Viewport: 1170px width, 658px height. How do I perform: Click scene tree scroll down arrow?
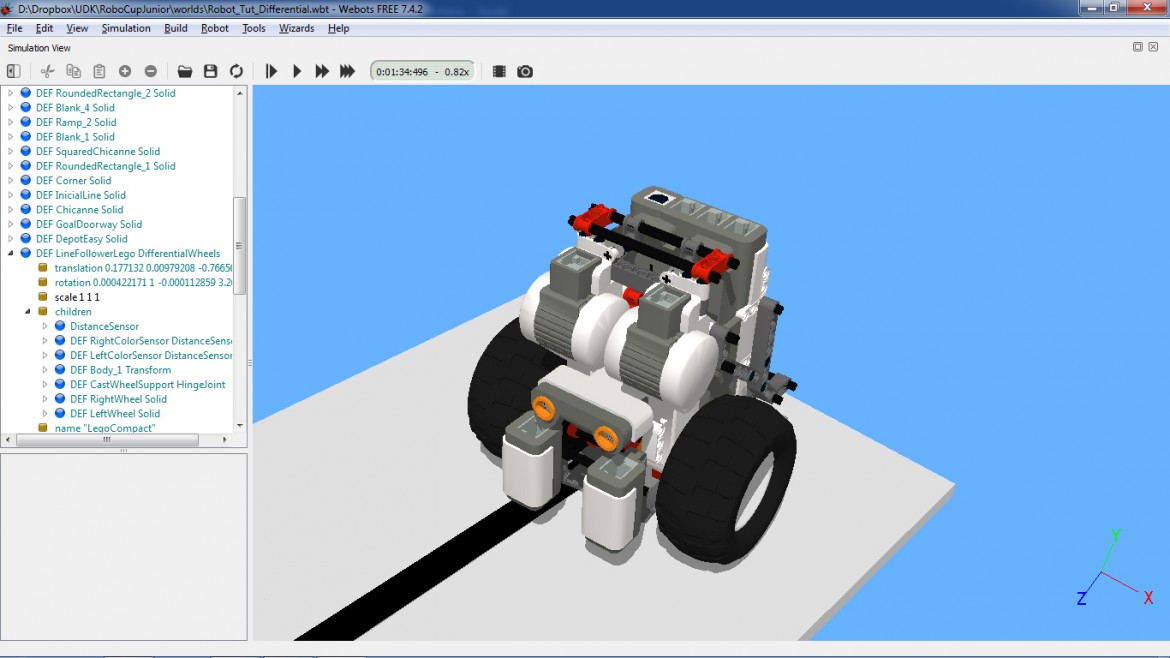tap(240, 425)
